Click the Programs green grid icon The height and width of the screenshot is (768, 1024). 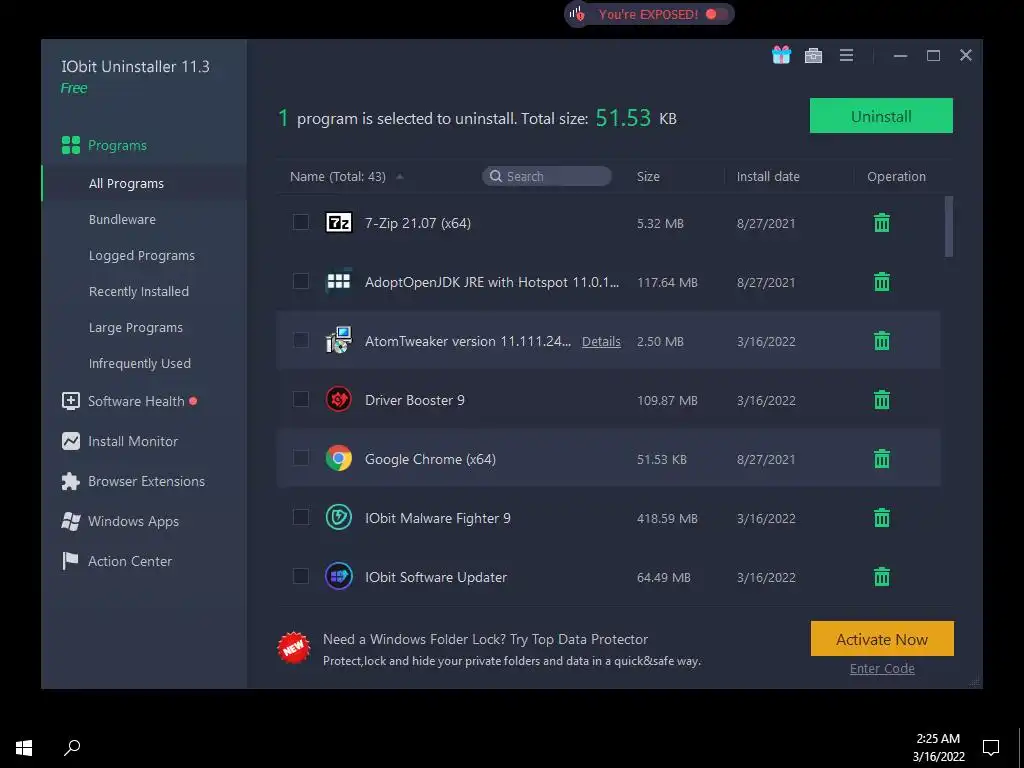pyautogui.click(x=71, y=145)
